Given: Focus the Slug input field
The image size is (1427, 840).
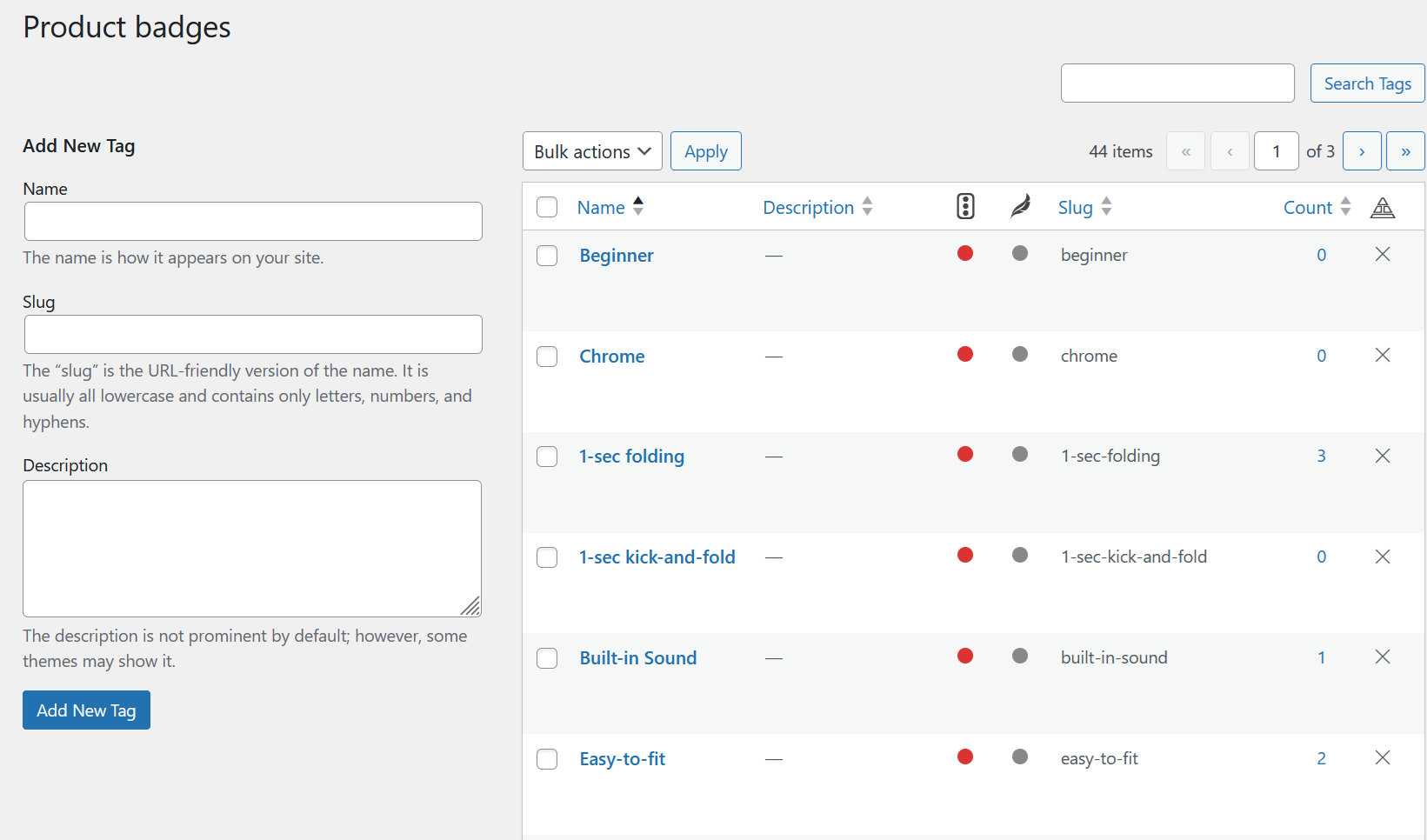Looking at the screenshot, I should [x=253, y=334].
